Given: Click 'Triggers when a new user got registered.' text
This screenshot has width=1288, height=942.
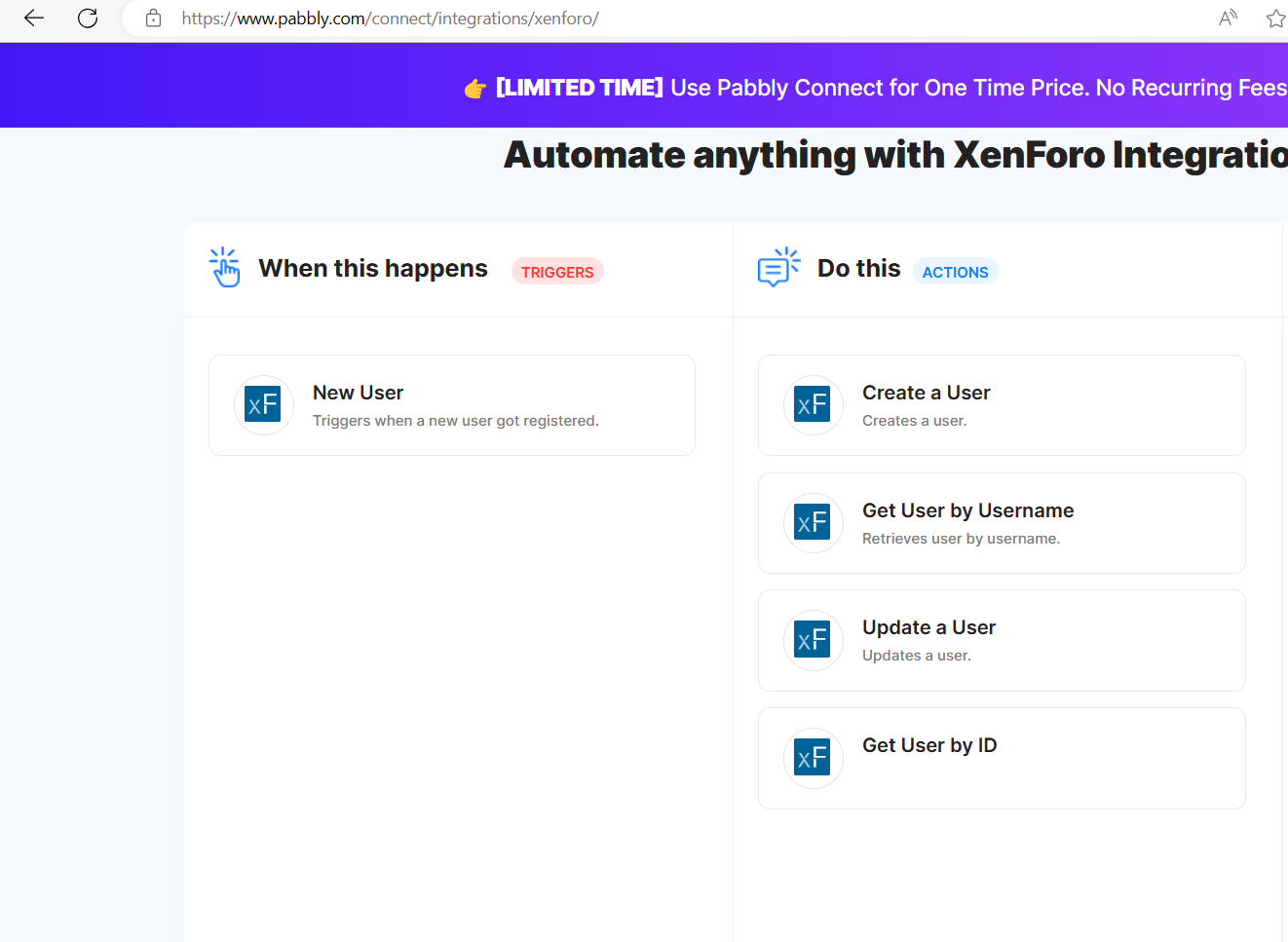Looking at the screenshot, I should (x=456, y=421).
